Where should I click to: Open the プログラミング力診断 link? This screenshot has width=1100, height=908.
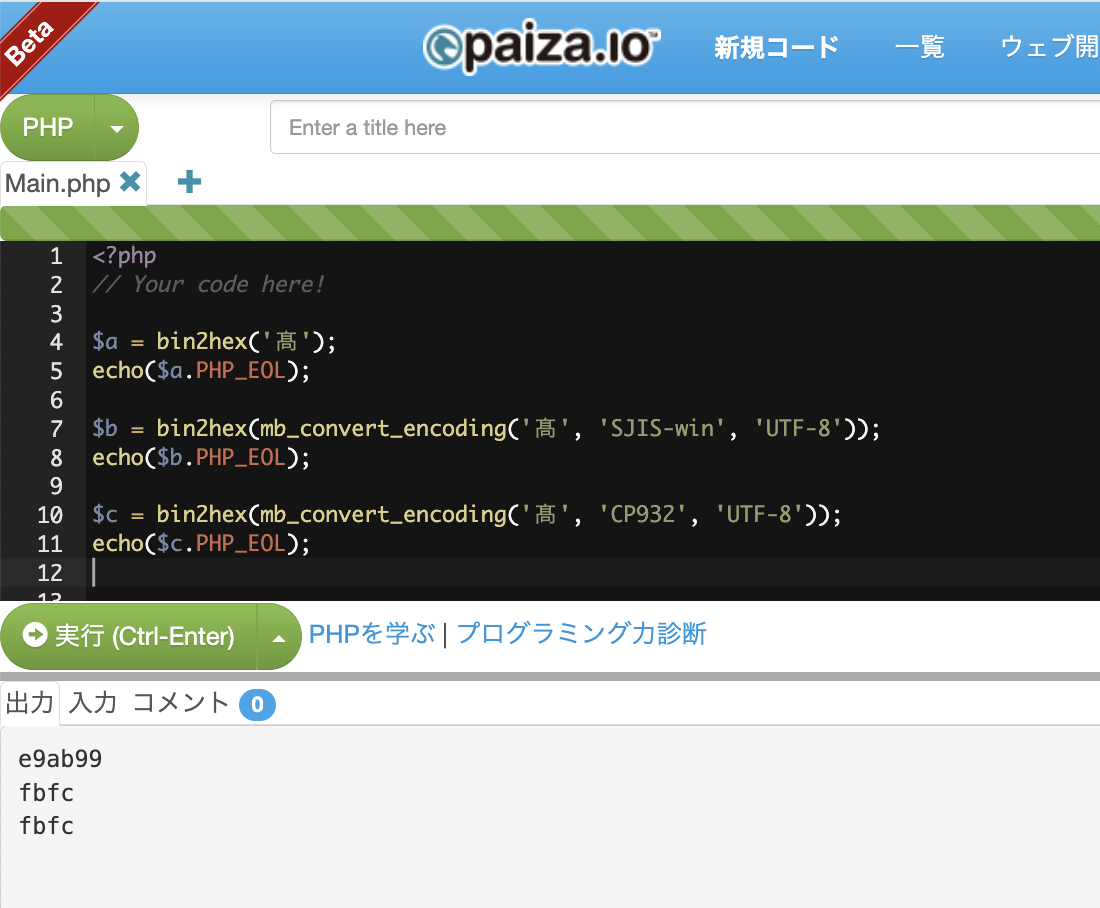click(x=580, y=634)
